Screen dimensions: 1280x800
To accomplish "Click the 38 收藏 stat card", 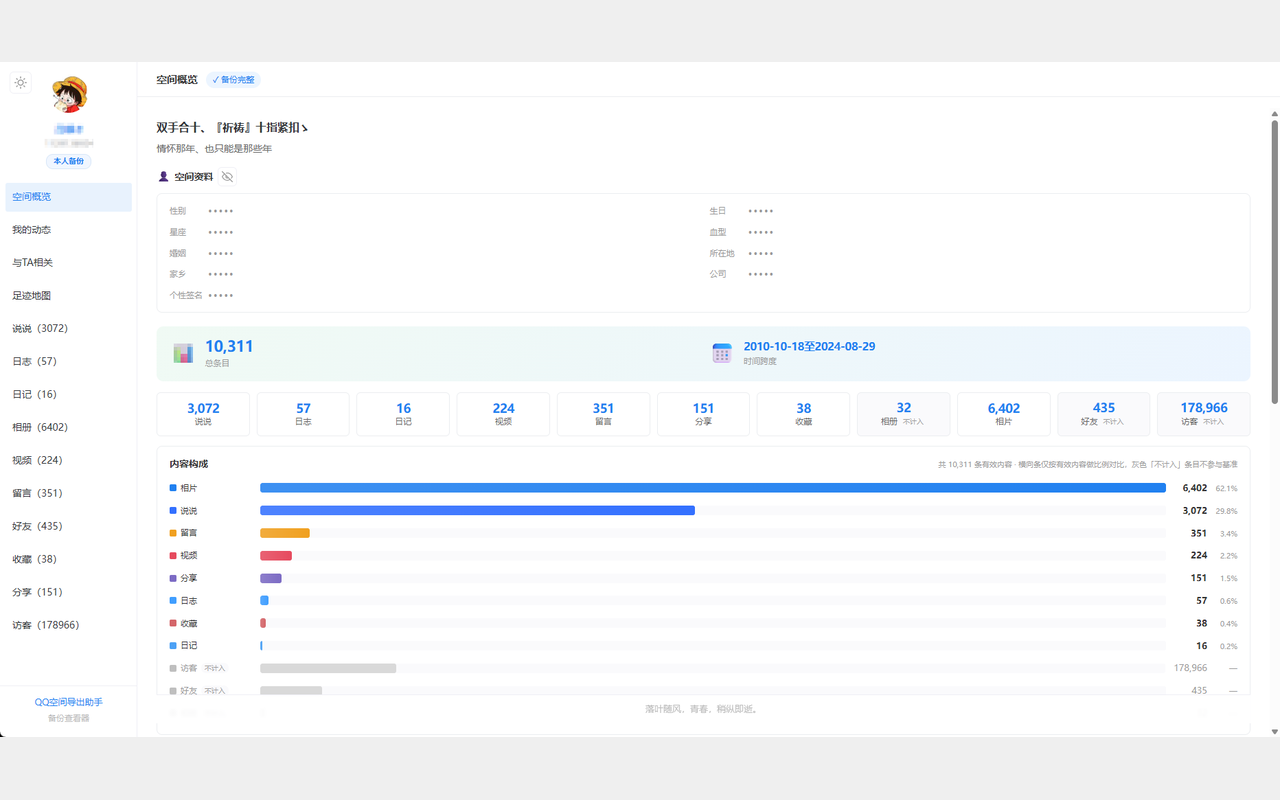I will (803, 414).
